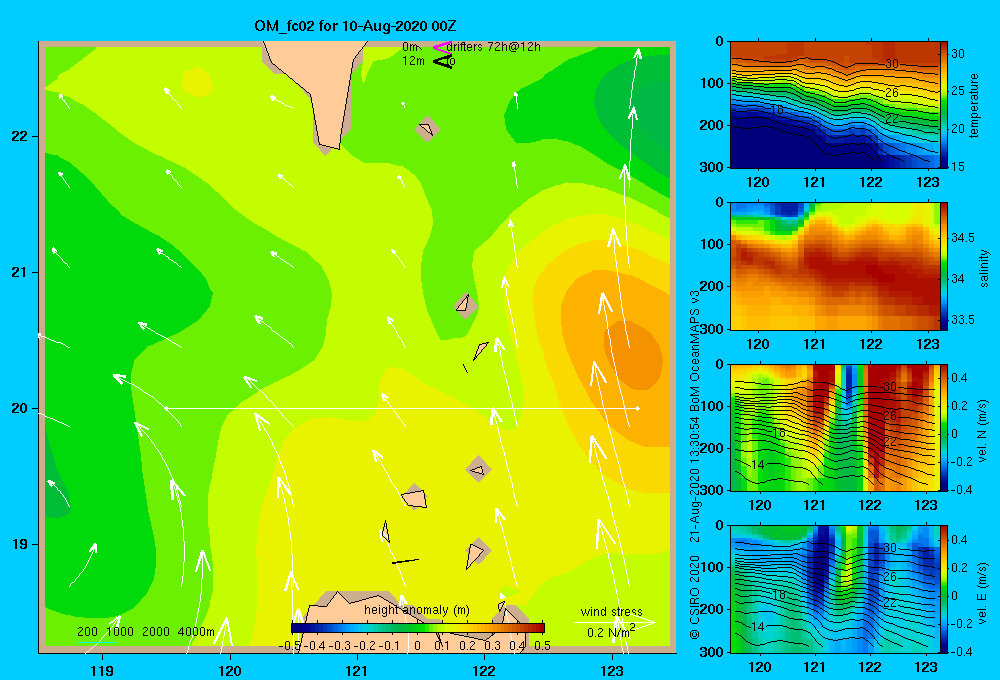Click the 'drifters 72h@12h' legend text
This screenshot has height=680, width=1000.
(x=494, y=47)
